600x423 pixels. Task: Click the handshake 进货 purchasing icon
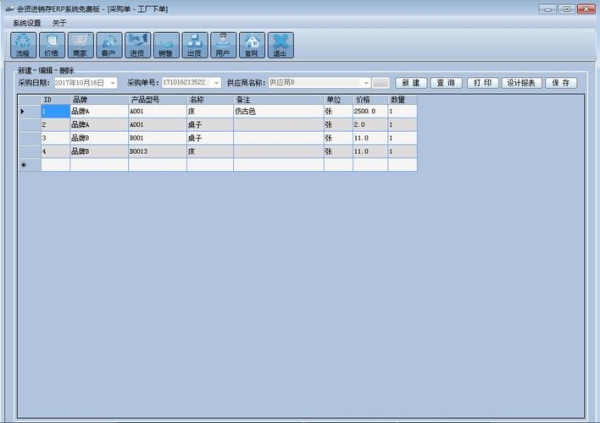pyautogui.click(x=138, y=45)
